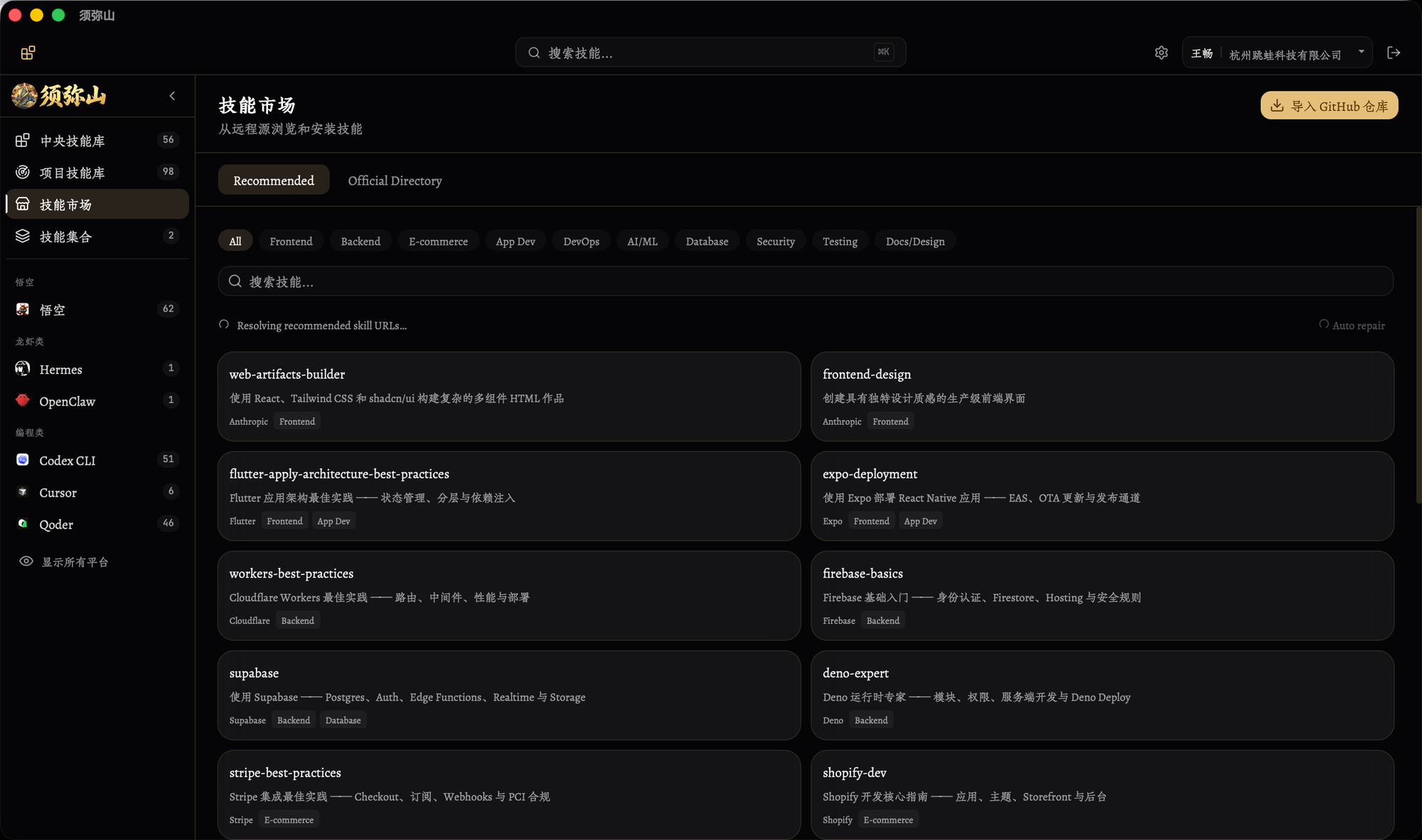Collapse the sidebar with chevron arrow
Screen dimensions: 1422x840
pos(172,96)
